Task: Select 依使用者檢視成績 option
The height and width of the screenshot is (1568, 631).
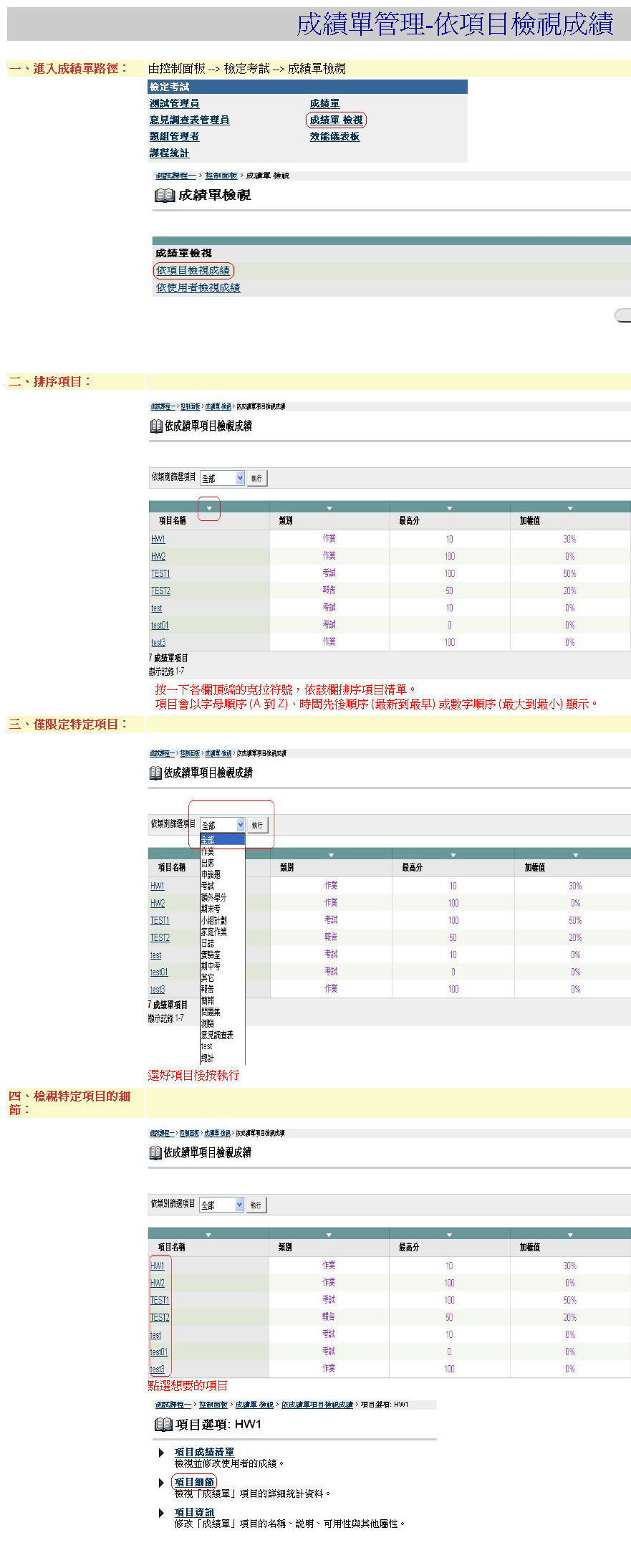Action: [x=198, y=287]
